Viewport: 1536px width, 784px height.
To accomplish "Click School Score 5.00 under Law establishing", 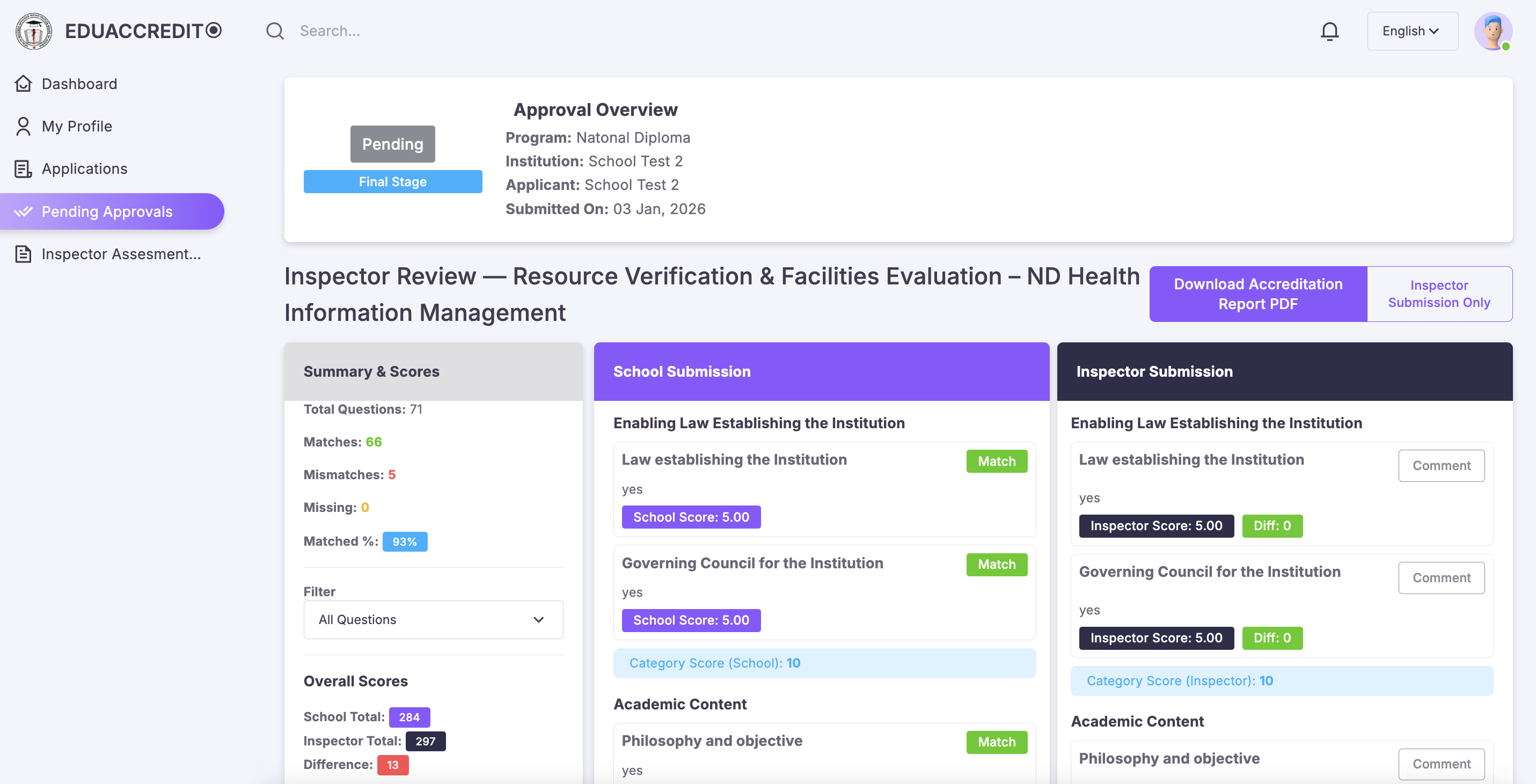I will pyautogui.click(x=691, y=517).
